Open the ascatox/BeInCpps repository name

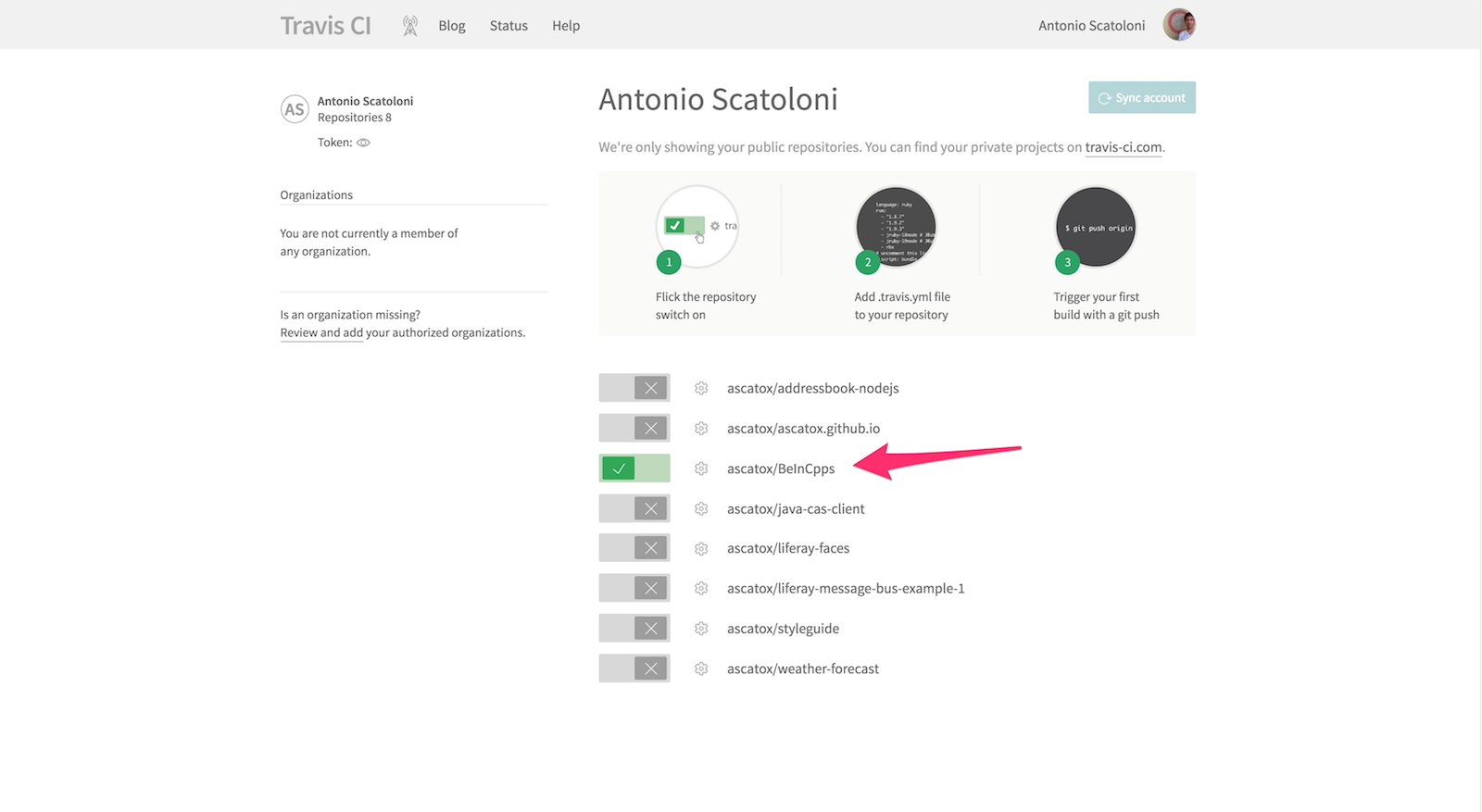coord(781,468)
